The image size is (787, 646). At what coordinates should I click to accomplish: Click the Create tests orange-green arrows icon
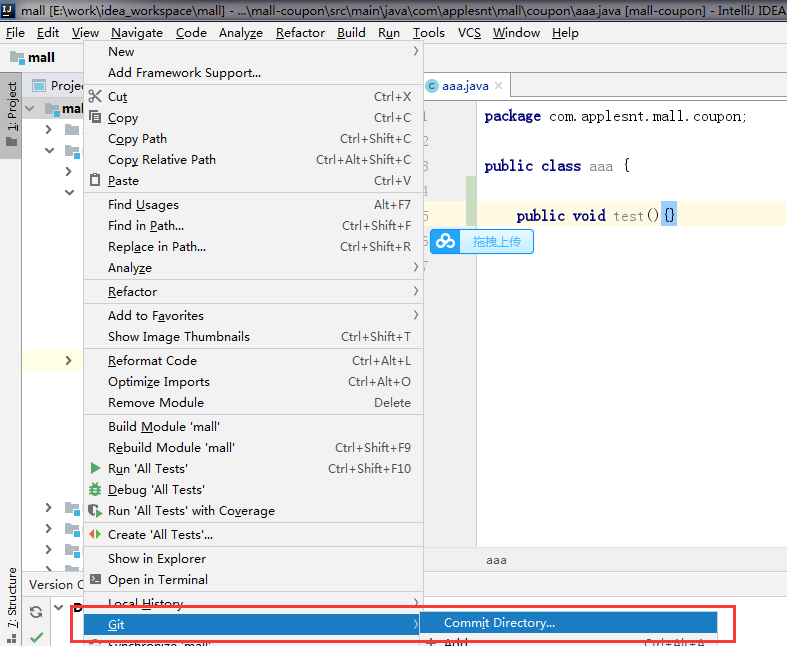click(95, 535)
